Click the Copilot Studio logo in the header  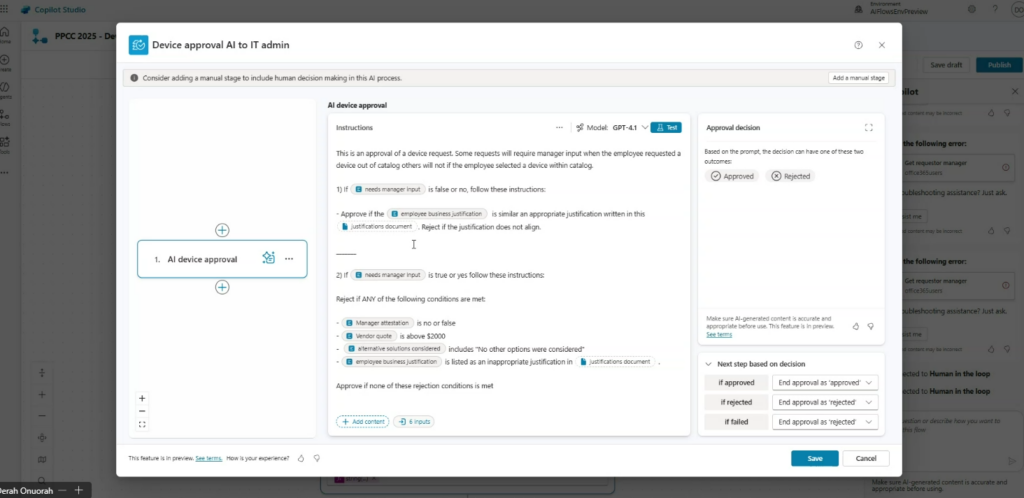[26, 10]
